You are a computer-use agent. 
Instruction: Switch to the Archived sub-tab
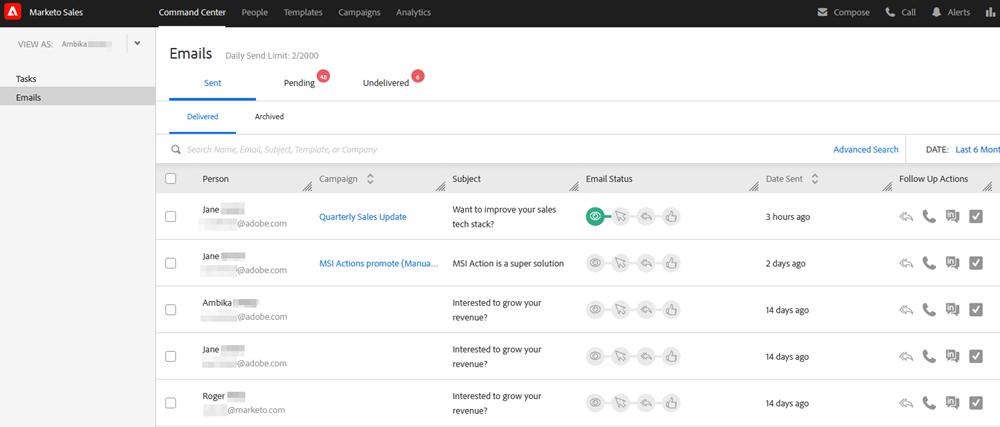[269, 117]
